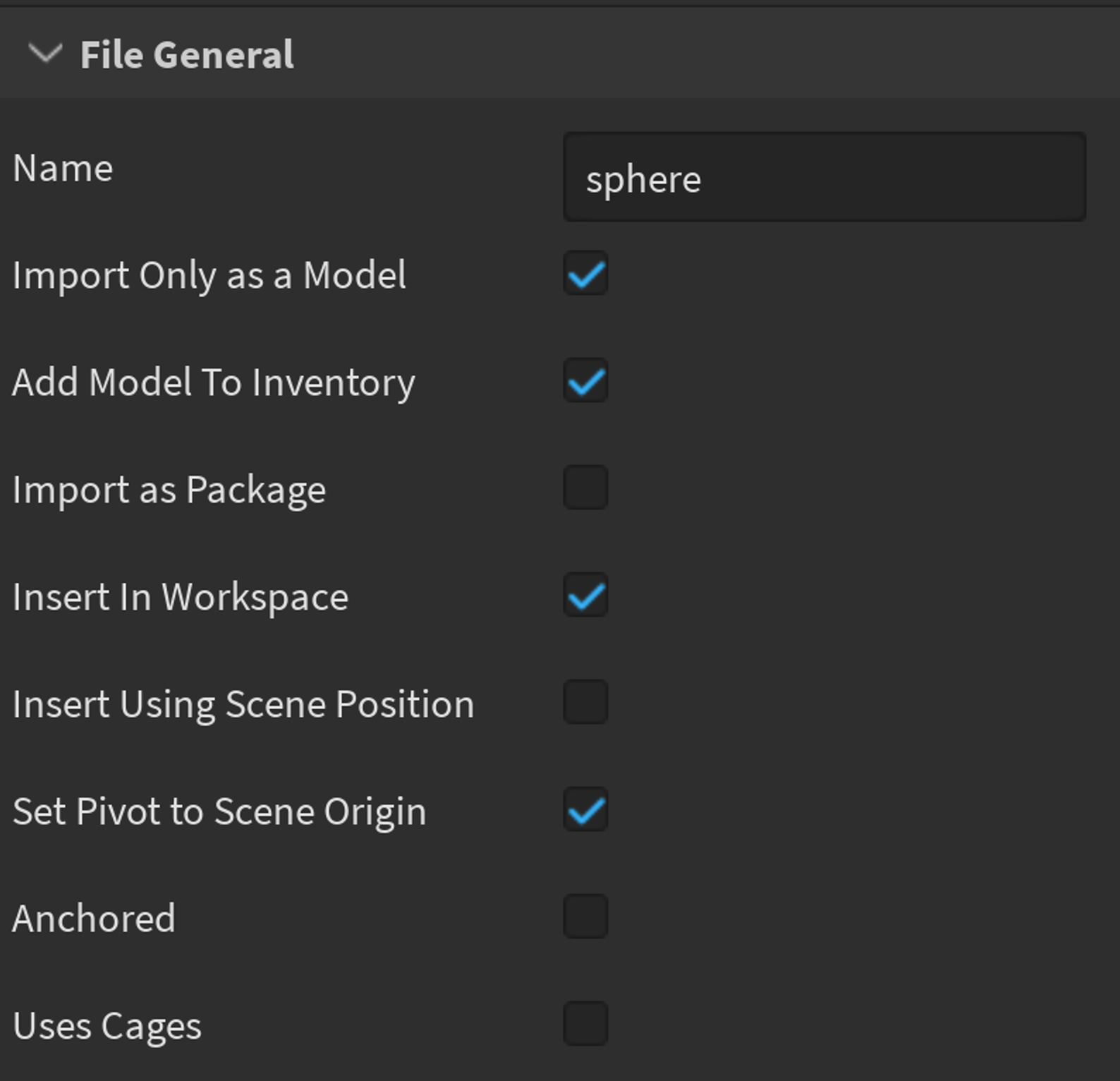This screenshot has width=1120, height=1081.
Task: Enable Insert Using Scene Position checkbox
Action: [x=586, y=703]
